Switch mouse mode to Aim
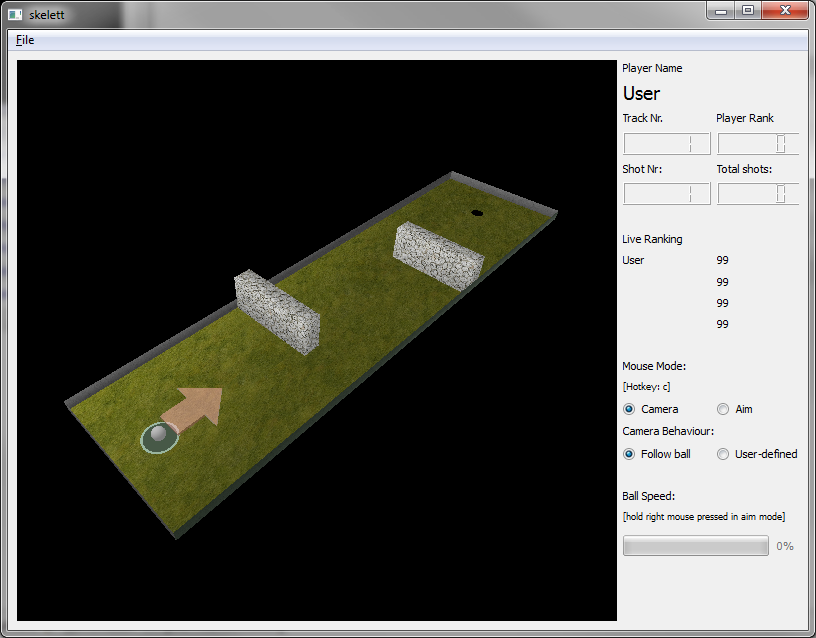 723,409
